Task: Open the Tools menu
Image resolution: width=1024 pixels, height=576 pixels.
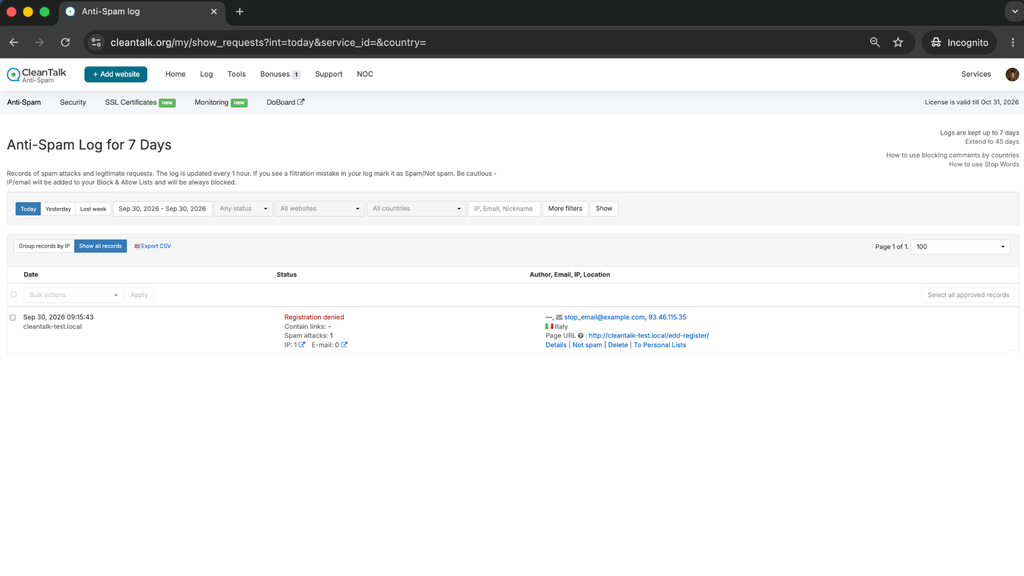Action: pos(236,74)
